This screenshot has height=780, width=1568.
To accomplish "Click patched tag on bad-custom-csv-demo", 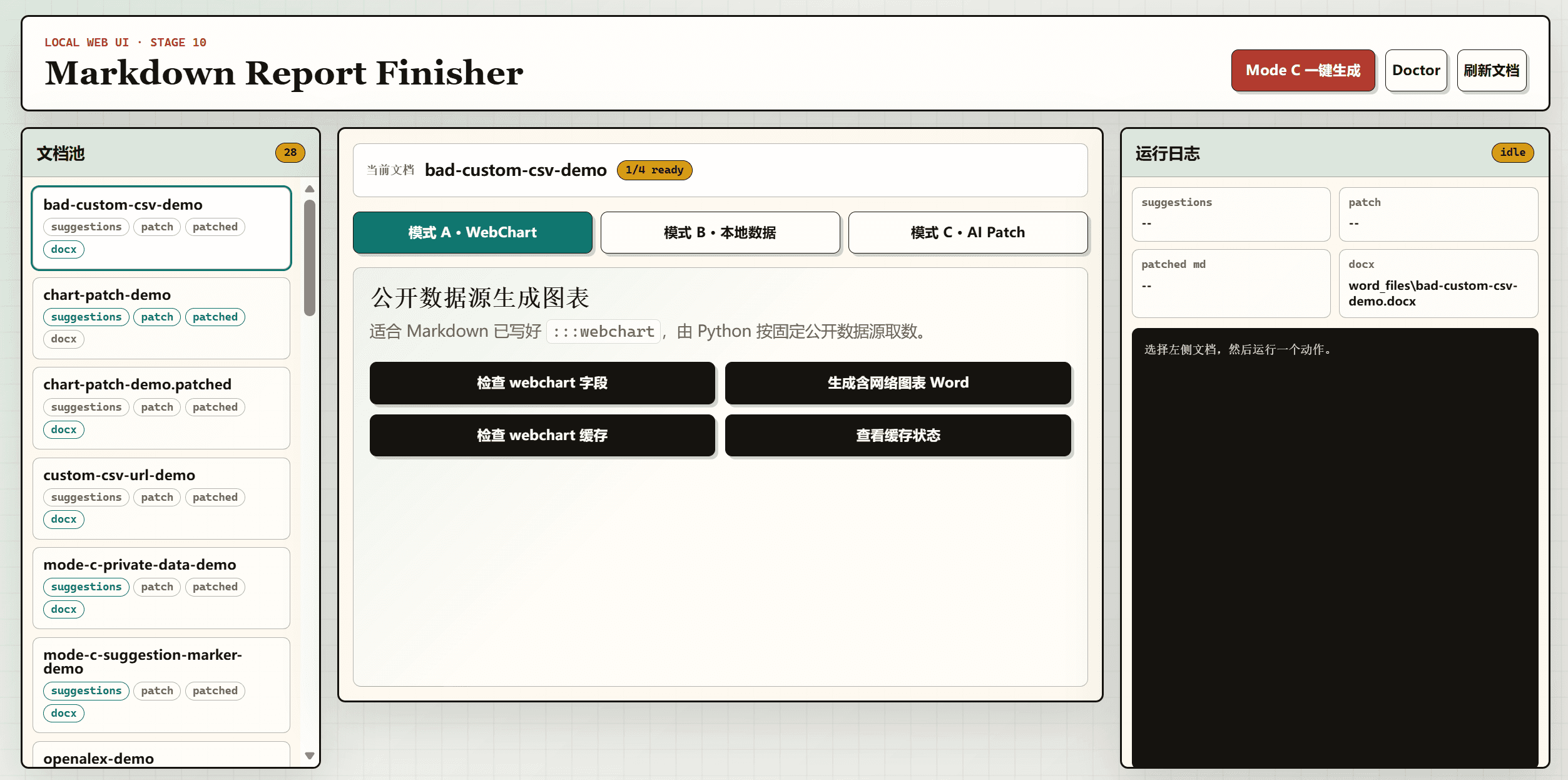I will [x=215, y=227].
